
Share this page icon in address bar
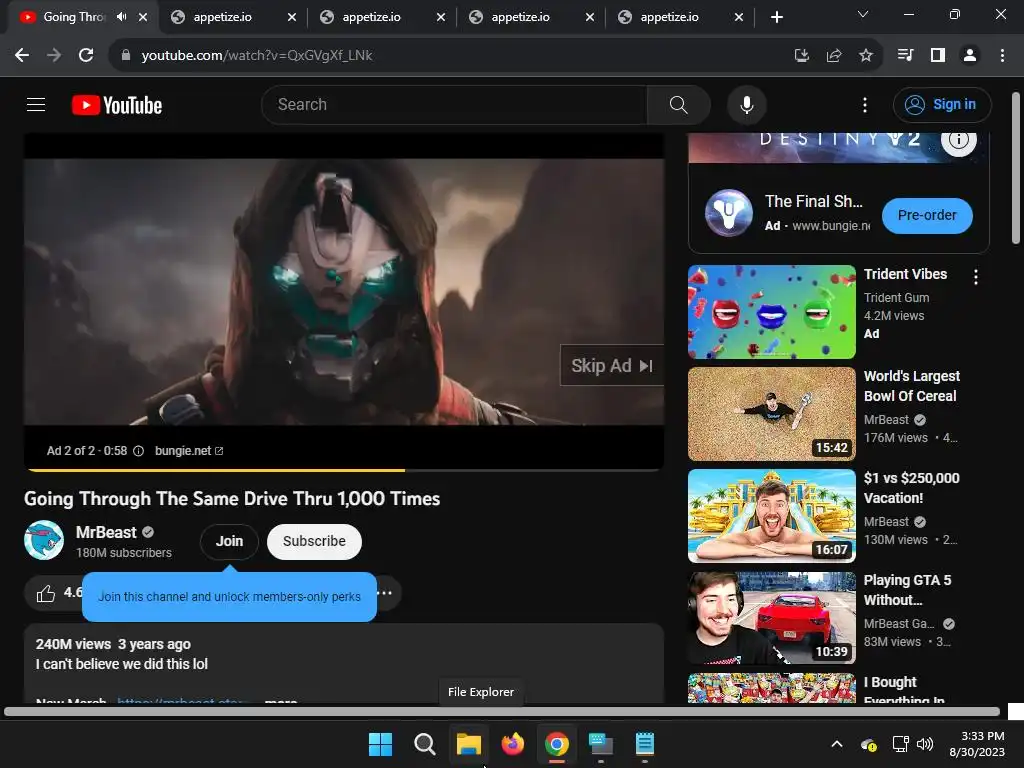pyautogui.click(x=834, y=56)
